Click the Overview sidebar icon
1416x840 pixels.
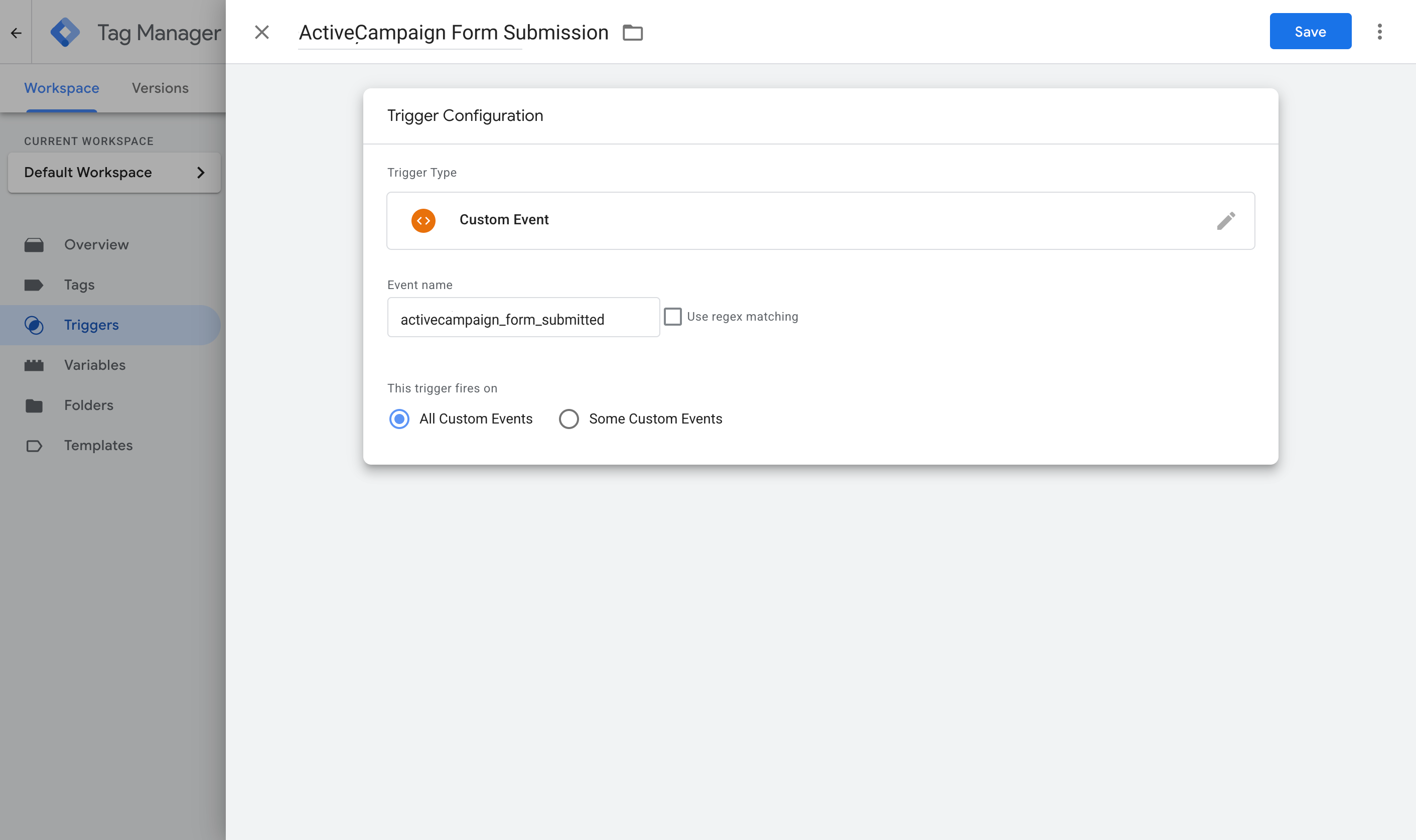pyautogui.click(x=34, y=244)
